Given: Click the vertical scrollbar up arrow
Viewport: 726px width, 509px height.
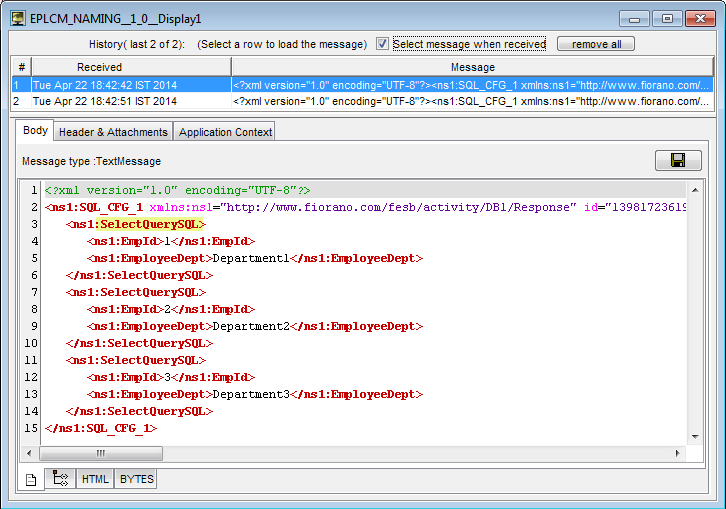Looking at the screenshot, I should coord(696,190).
